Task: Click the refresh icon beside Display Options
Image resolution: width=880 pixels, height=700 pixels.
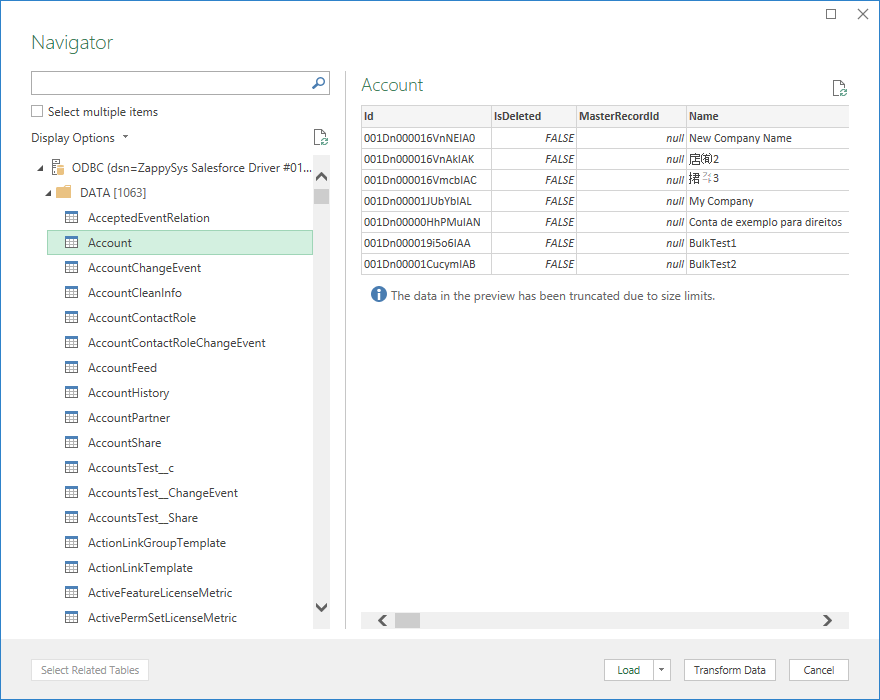Action: point(320,137)
